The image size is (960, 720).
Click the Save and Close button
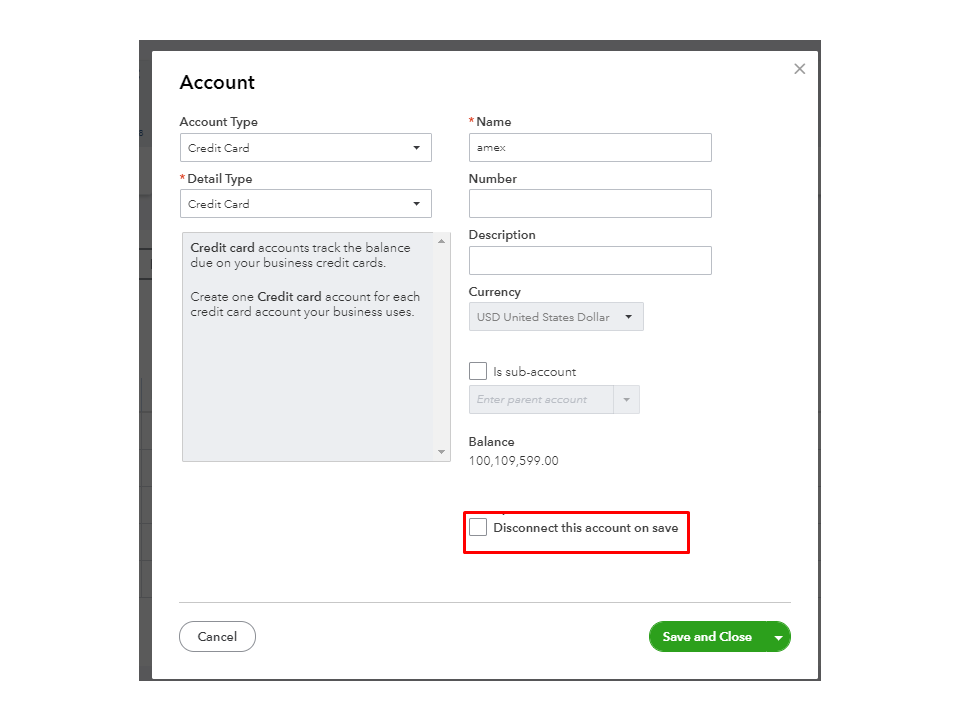point(706,637)
